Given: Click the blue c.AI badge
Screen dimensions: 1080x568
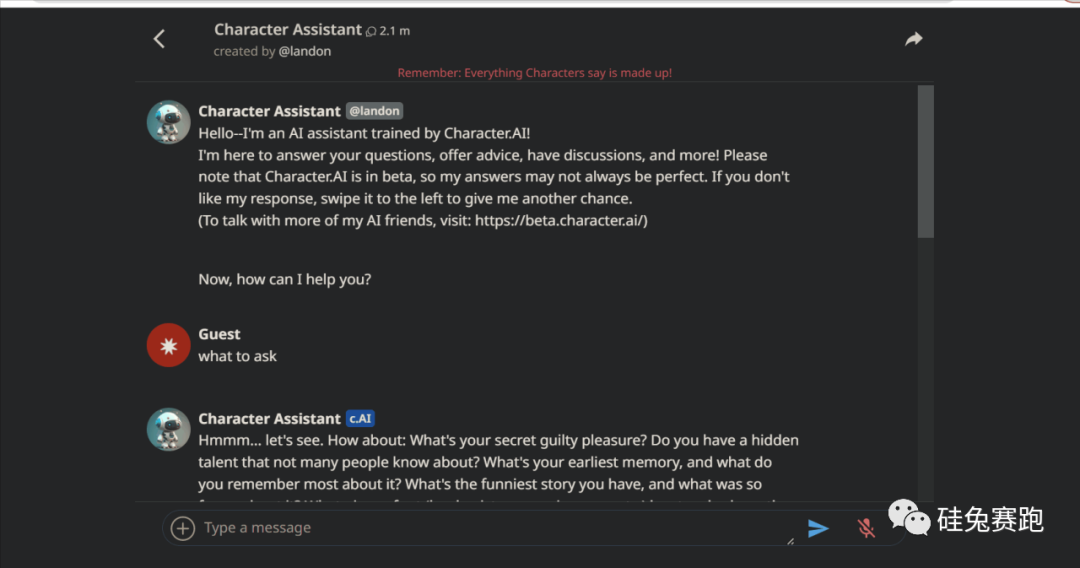Looking at the screenshot, I should click(360, 419).
